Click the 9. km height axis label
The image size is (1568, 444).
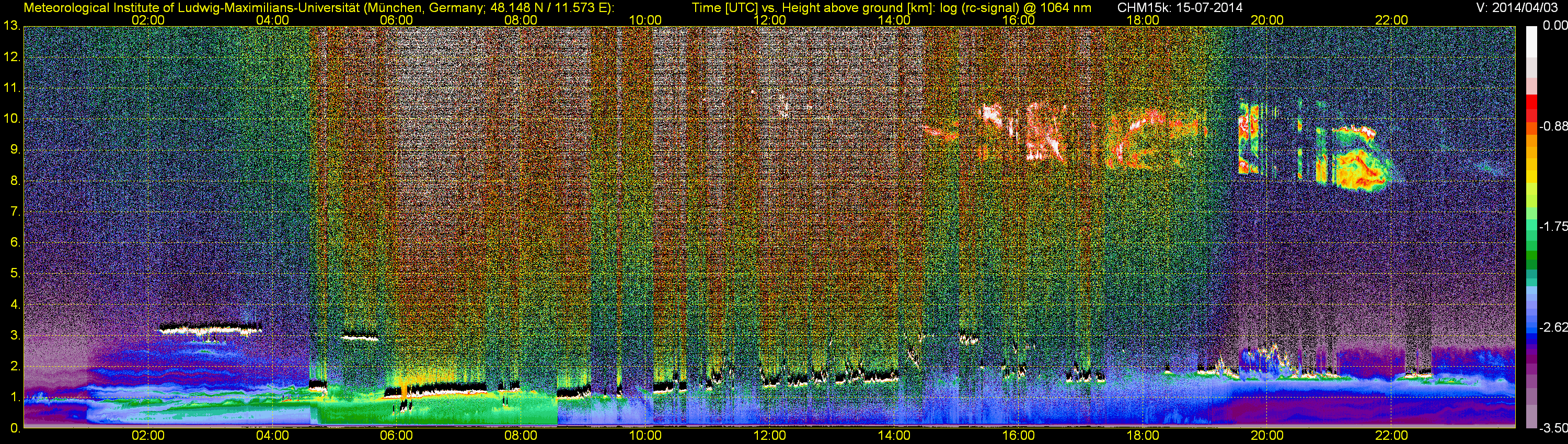click(x=15, y=149)
